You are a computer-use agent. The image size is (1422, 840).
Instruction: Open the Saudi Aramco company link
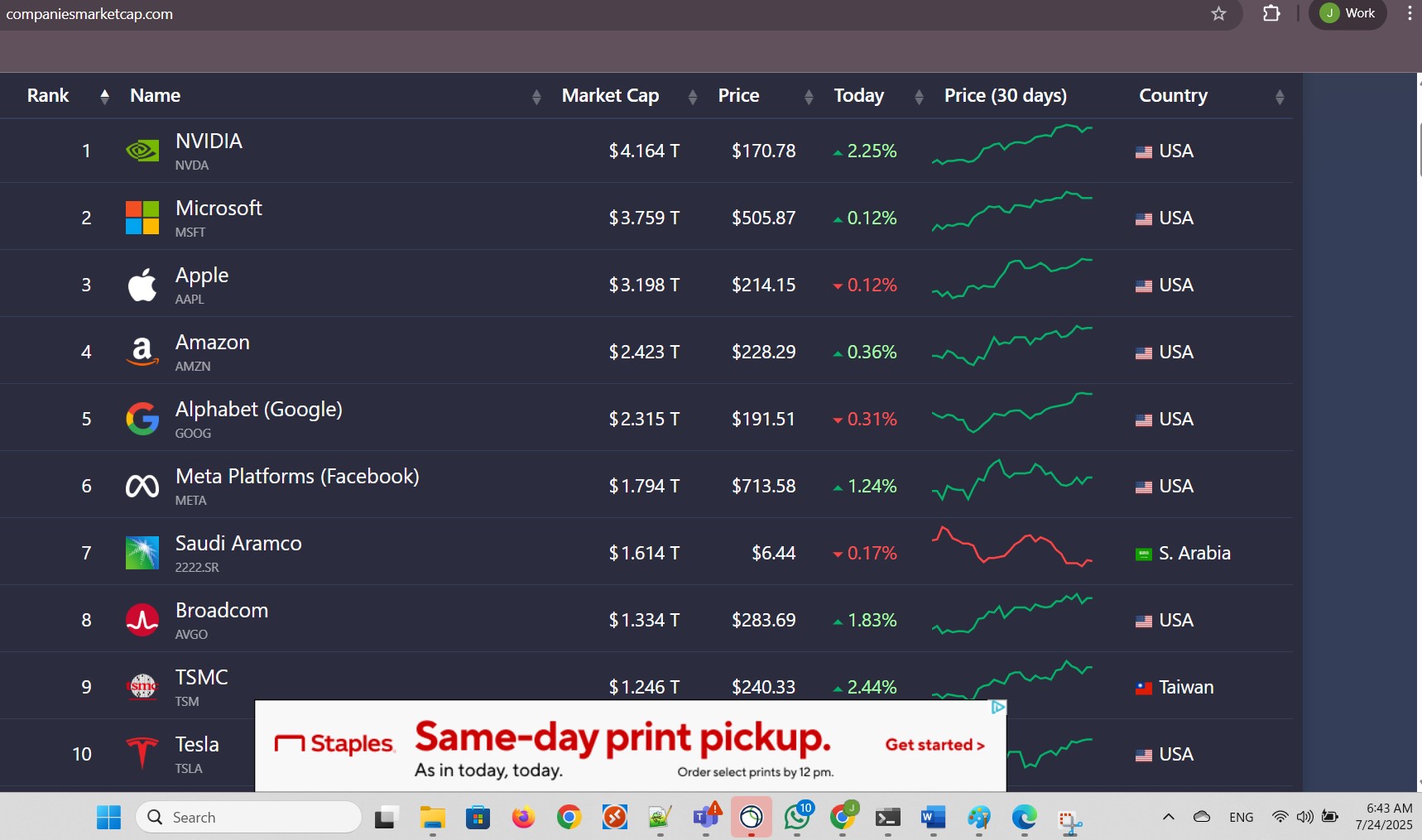238,544
